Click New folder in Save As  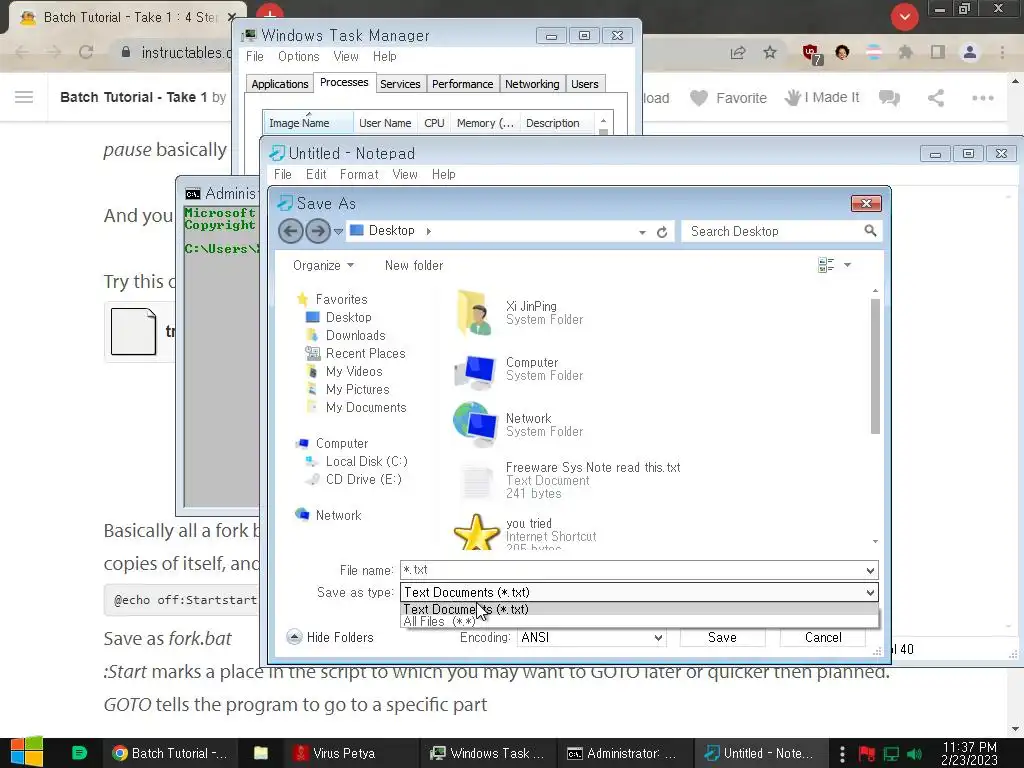coord(414,265)
